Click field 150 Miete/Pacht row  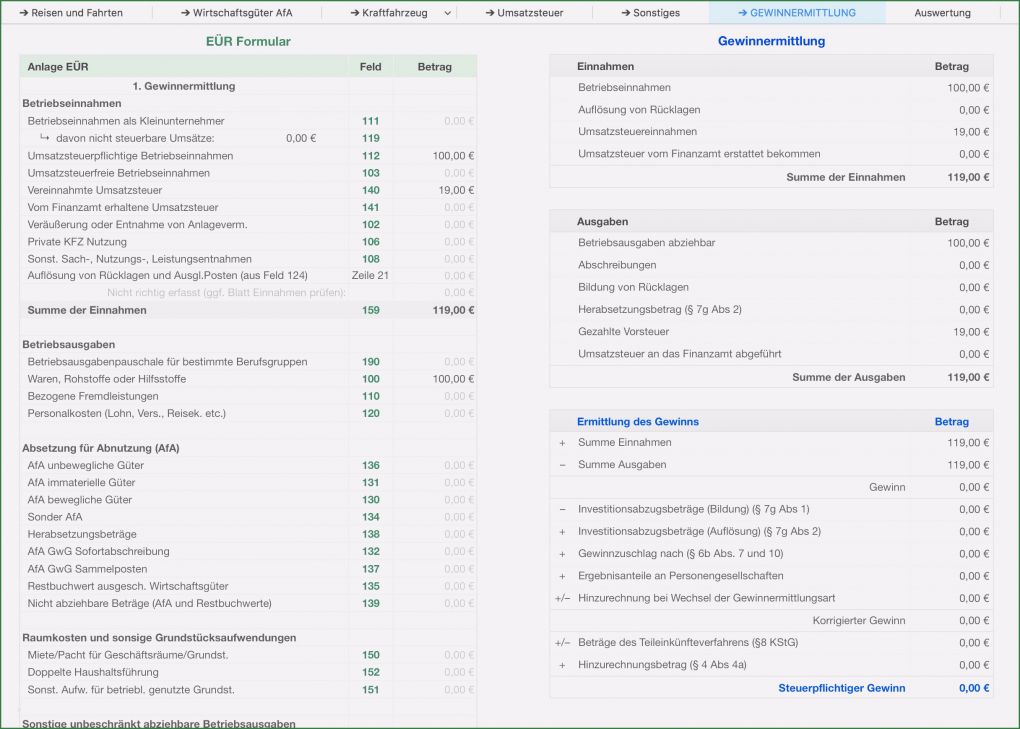point(371,655)
